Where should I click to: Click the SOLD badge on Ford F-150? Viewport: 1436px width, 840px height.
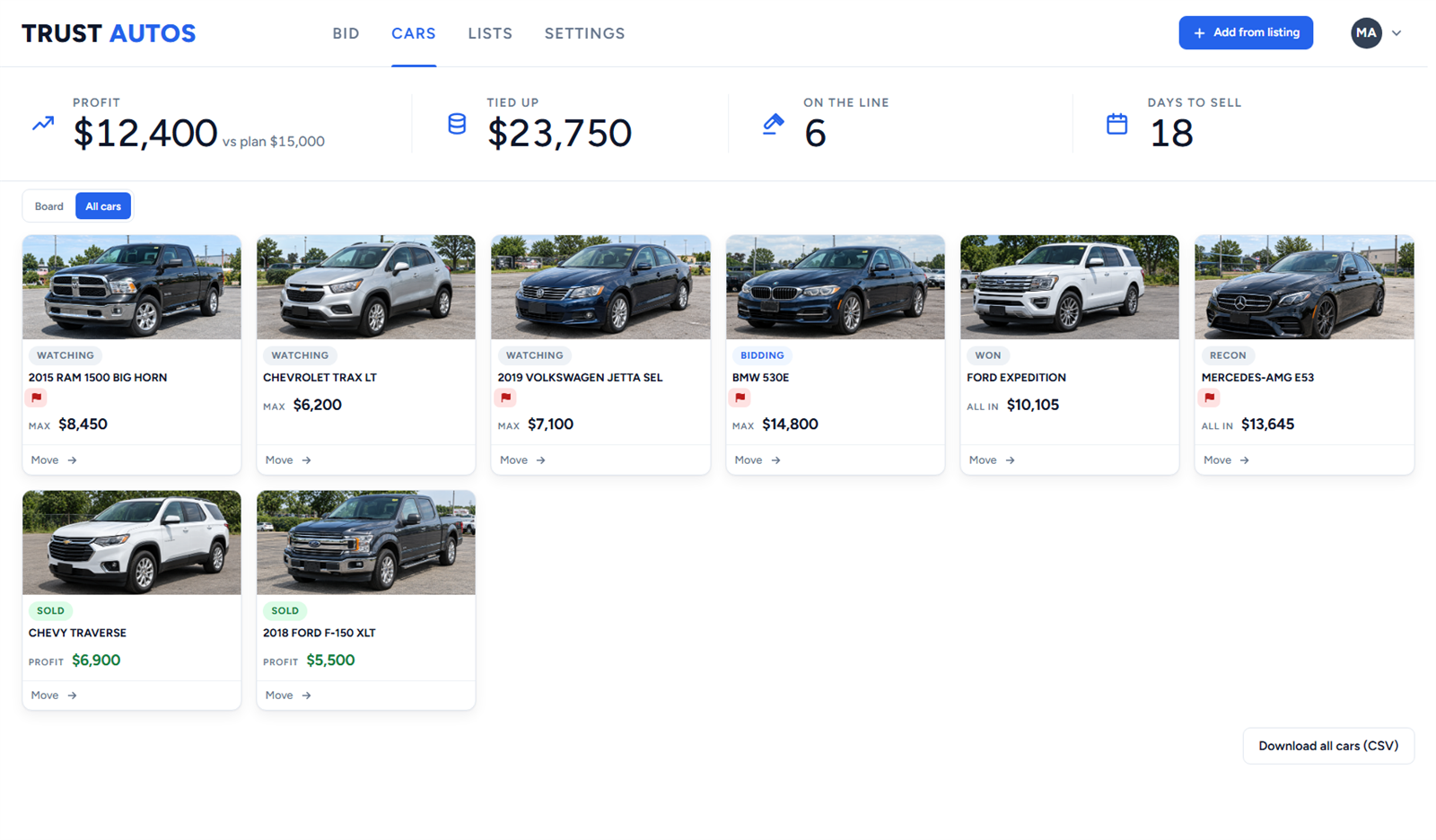pos(285,610)
